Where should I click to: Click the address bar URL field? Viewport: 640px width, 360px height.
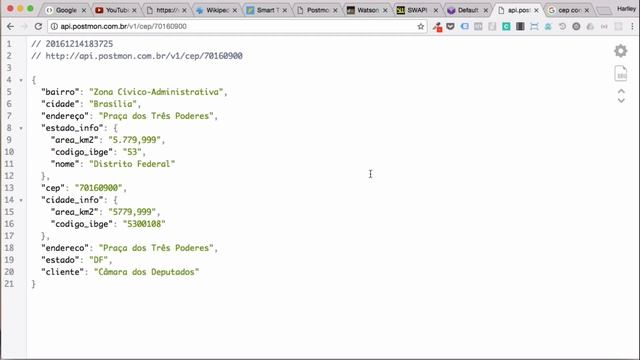click(x=237, y=27)
